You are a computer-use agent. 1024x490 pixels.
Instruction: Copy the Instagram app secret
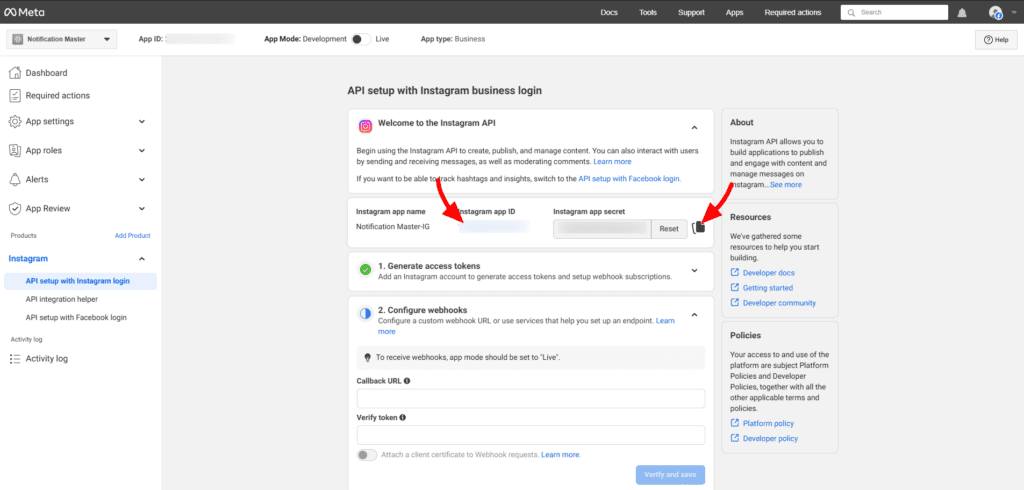(698, 228)
